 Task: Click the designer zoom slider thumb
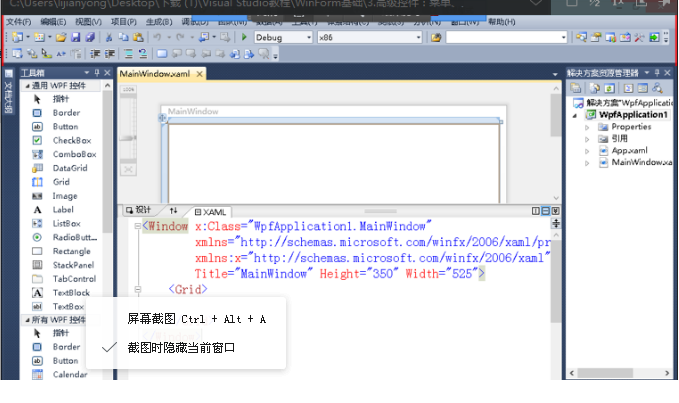coord(128,138)
